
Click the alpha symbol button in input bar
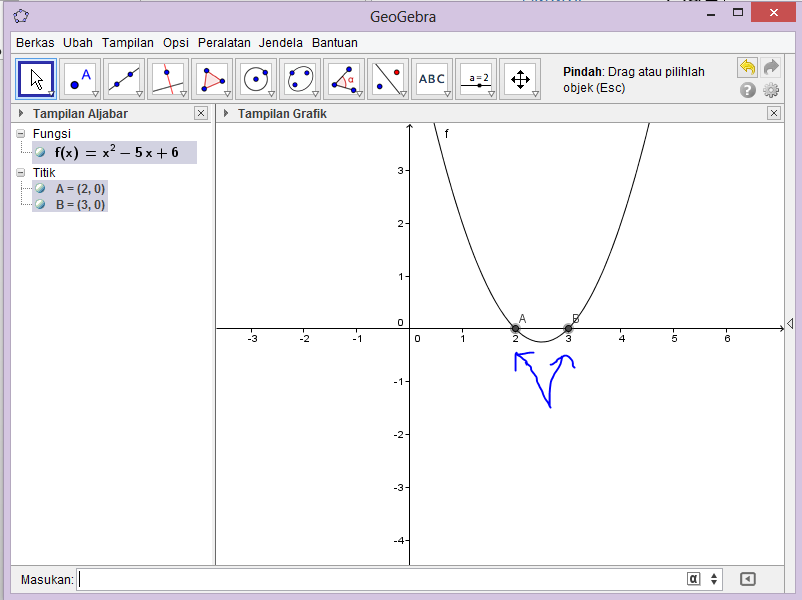(x=693, y=579)
